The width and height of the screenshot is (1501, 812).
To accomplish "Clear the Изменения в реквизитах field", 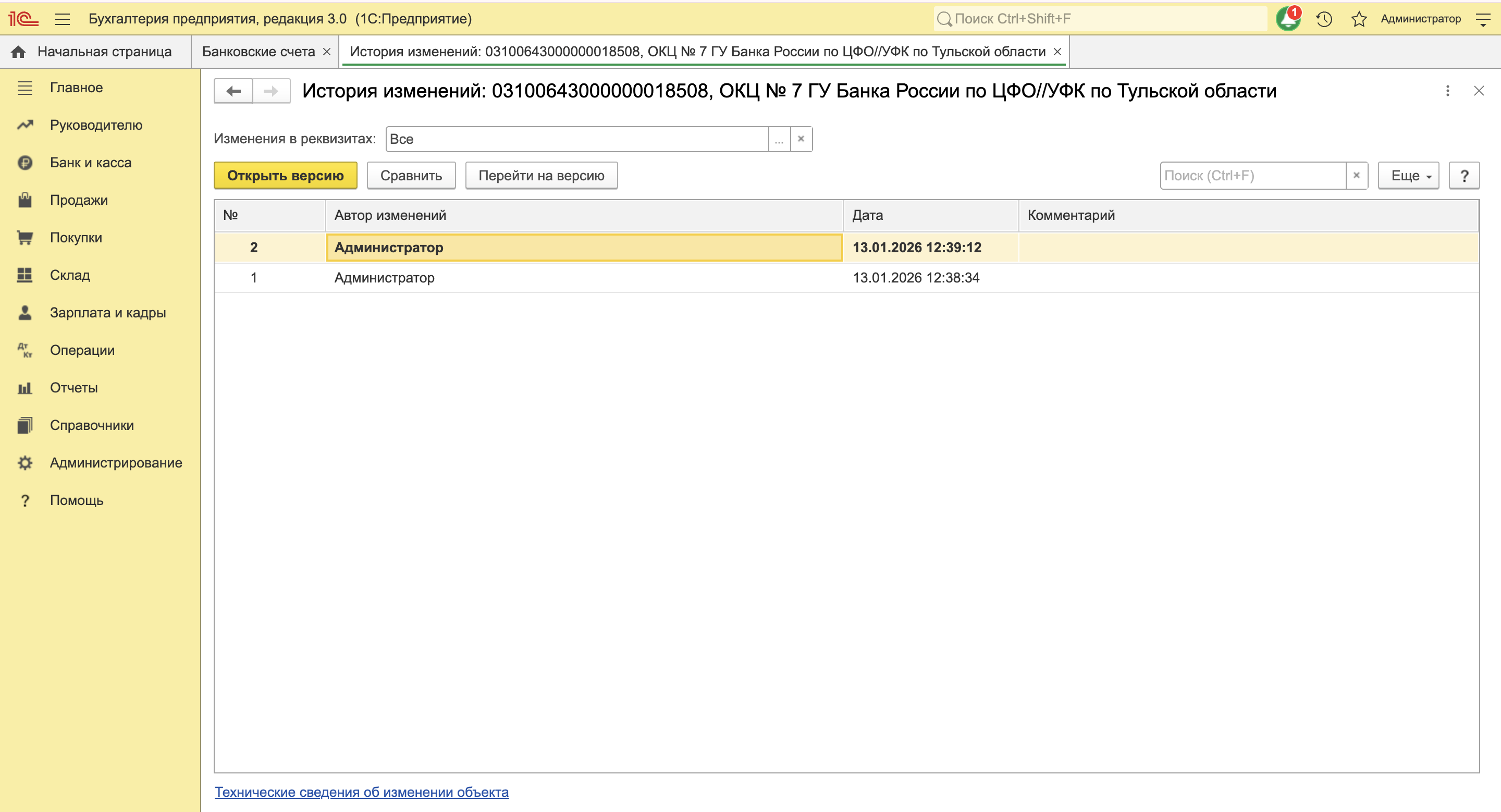I will 801,139.
